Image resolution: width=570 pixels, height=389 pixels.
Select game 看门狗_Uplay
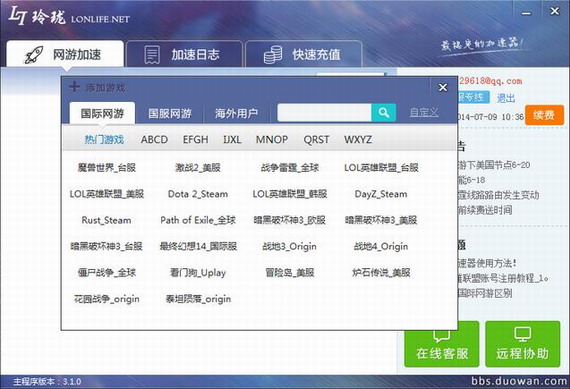point(198,272)
